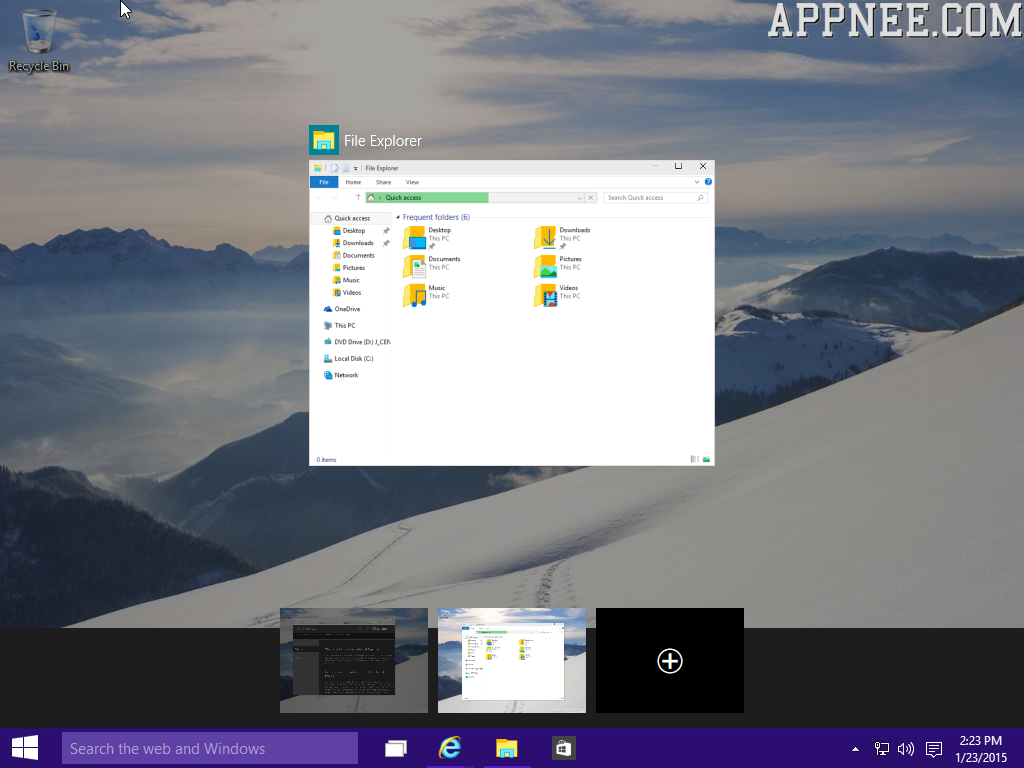
Task: Expand the ribbon using the chevron
Action: pyautogui.click(x=697, y=182)
